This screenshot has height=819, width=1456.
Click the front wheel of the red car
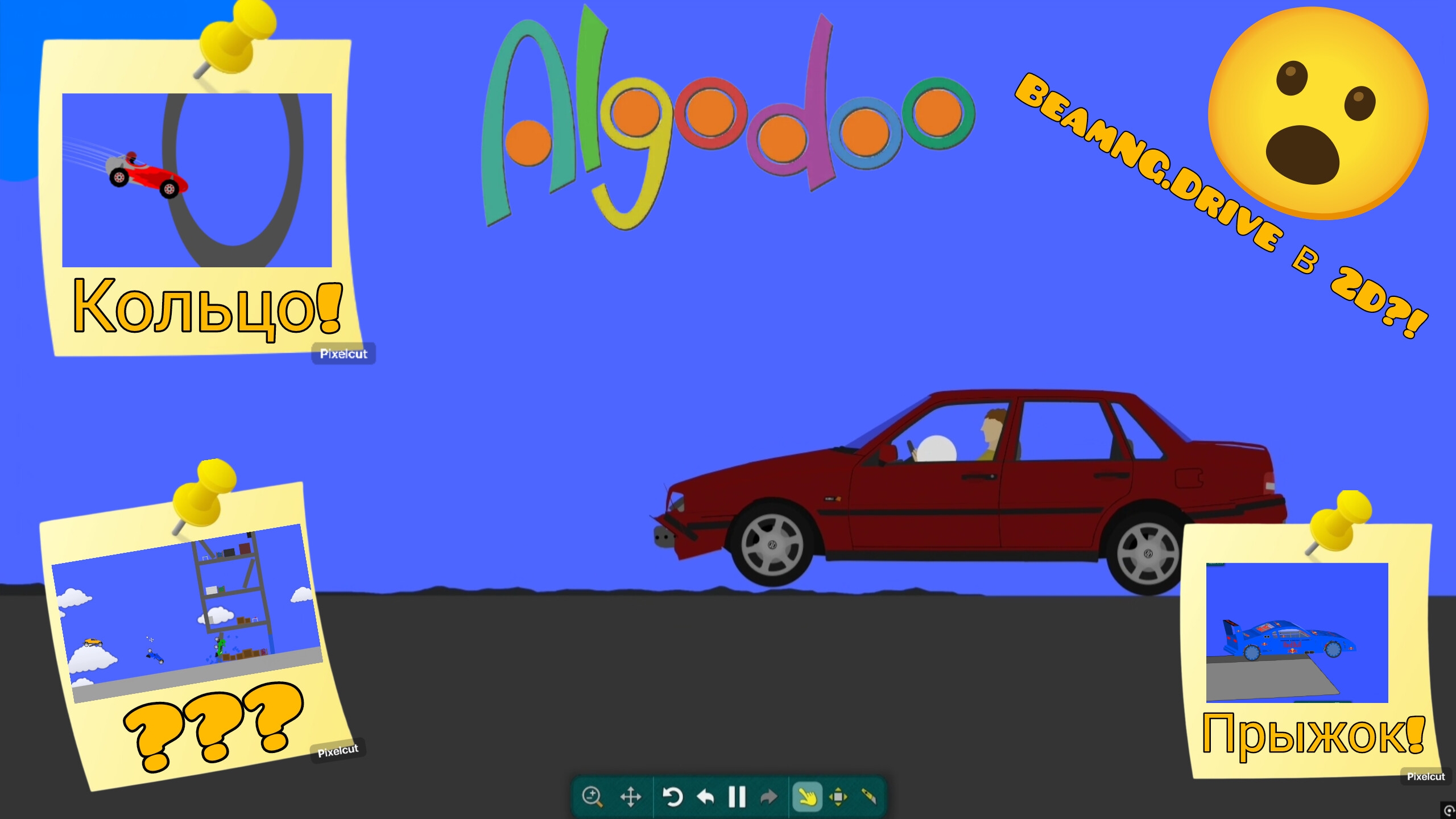coord(772,544)
